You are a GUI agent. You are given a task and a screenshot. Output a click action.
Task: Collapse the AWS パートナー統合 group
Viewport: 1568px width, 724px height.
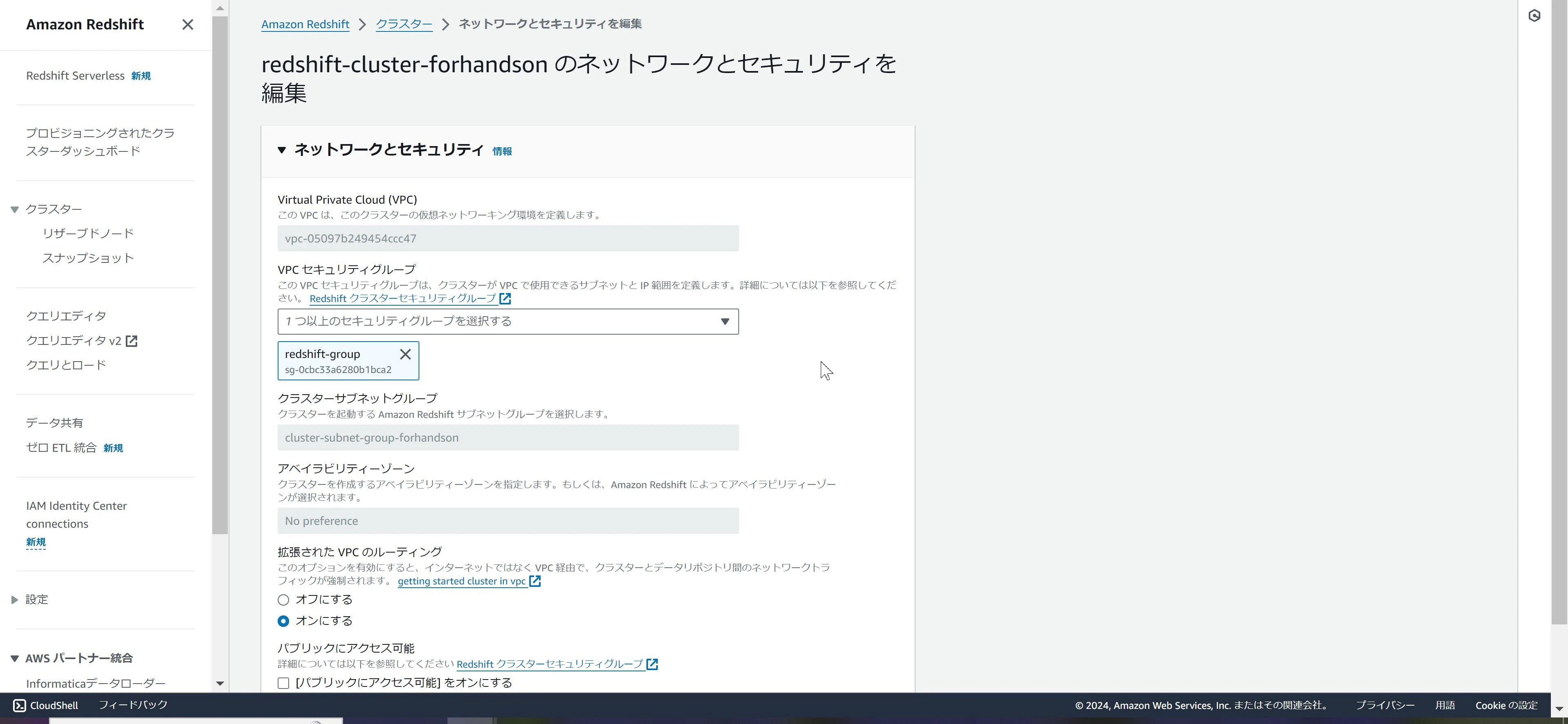[x=15, y=658]
